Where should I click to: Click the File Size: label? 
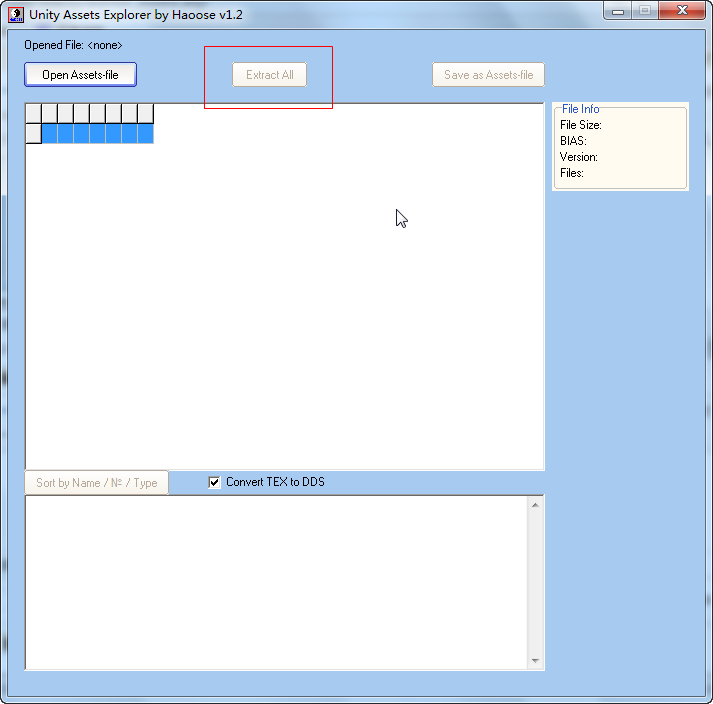pyautogui.click(x=581, y=125)
